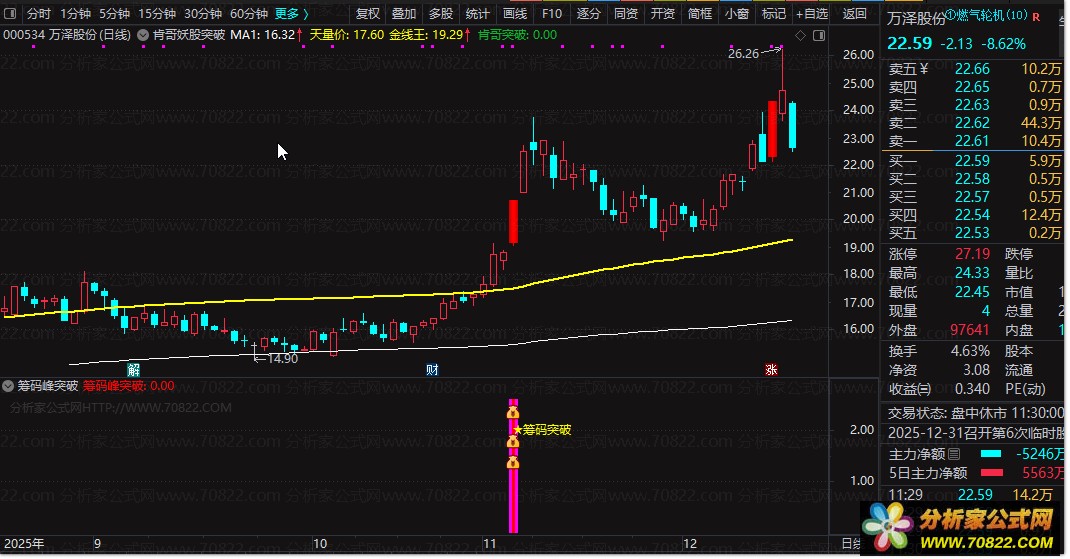This screenshot has width=1070, height=559.
Task: Click the 外盘 value 97641
Action: pos(969,330)
